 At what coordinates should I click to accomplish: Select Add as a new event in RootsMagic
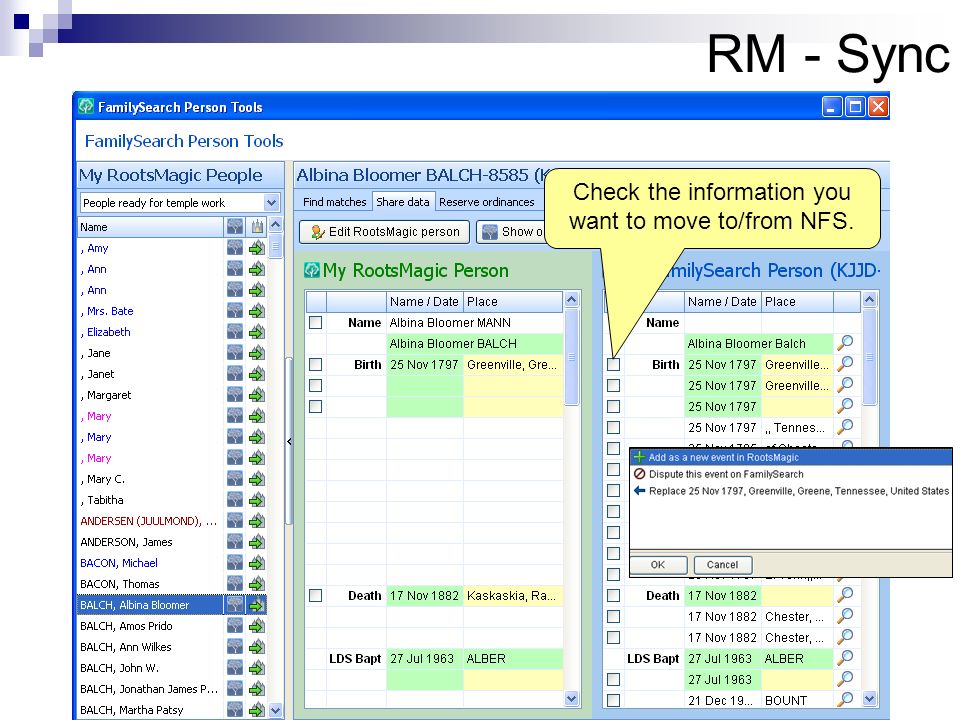click(790, 457)
